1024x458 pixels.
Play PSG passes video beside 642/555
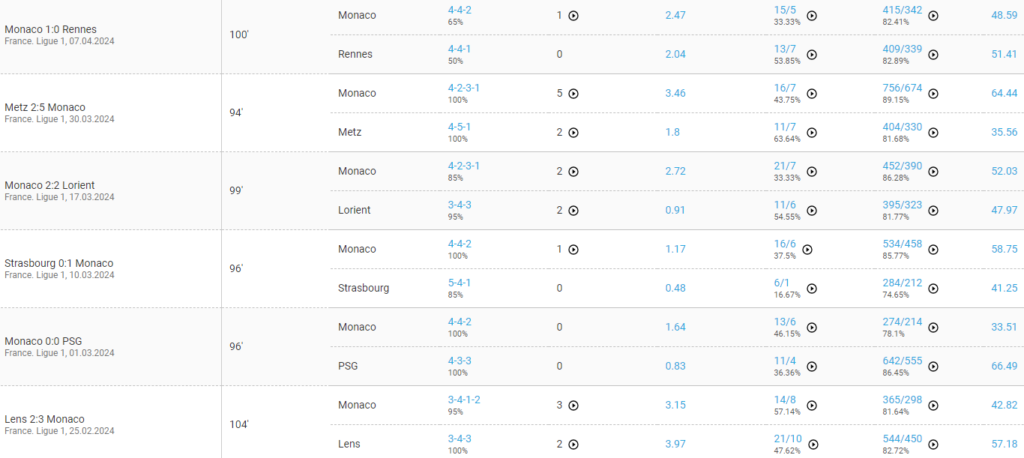(x=933, y=367)
